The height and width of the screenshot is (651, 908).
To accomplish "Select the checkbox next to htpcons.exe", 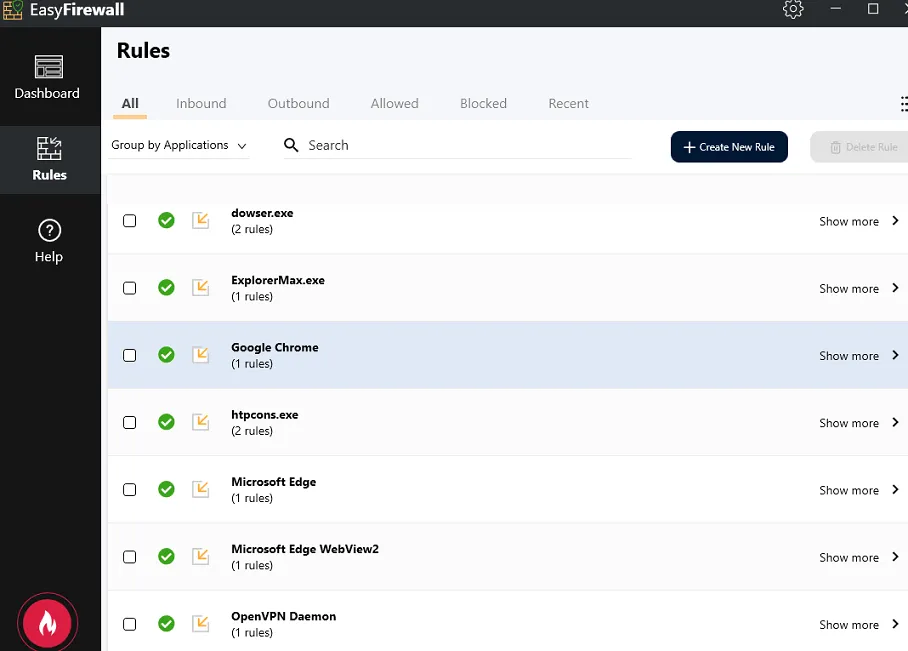I will click(x=129, y=422).
